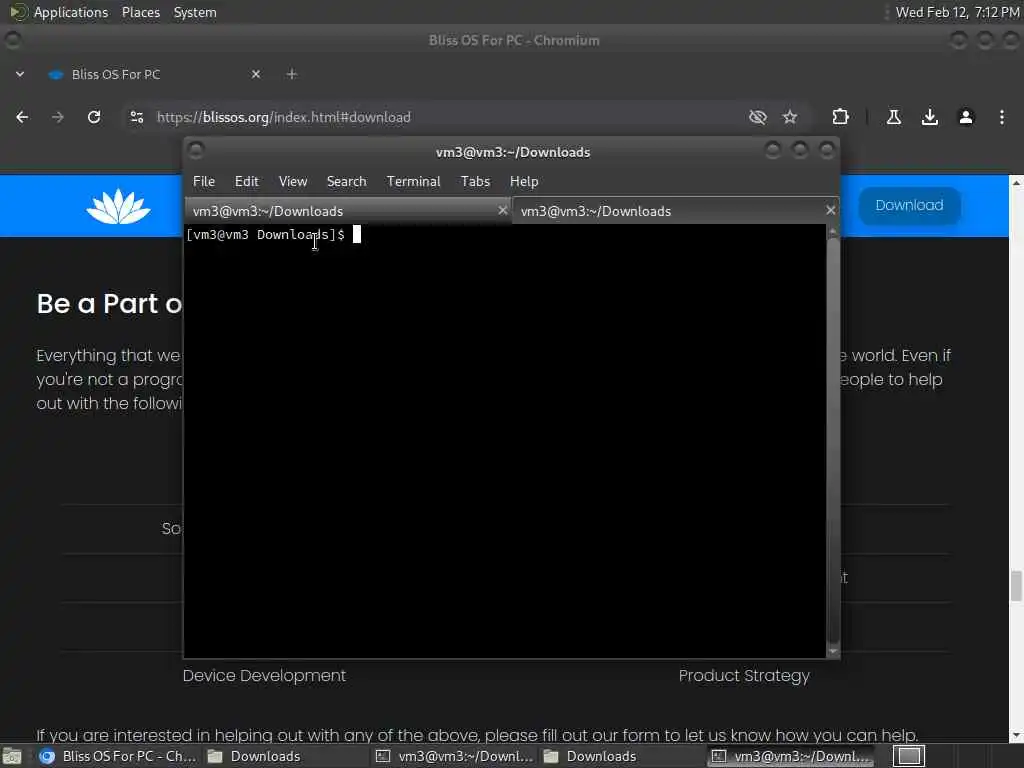Open the terminal View menu
The width and height of the screenshot is (1024, 768).
pos(293,181)
